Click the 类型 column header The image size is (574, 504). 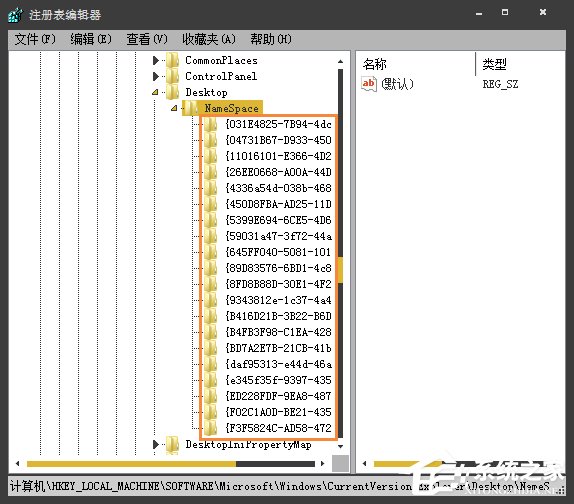click(x=494, y=64)
